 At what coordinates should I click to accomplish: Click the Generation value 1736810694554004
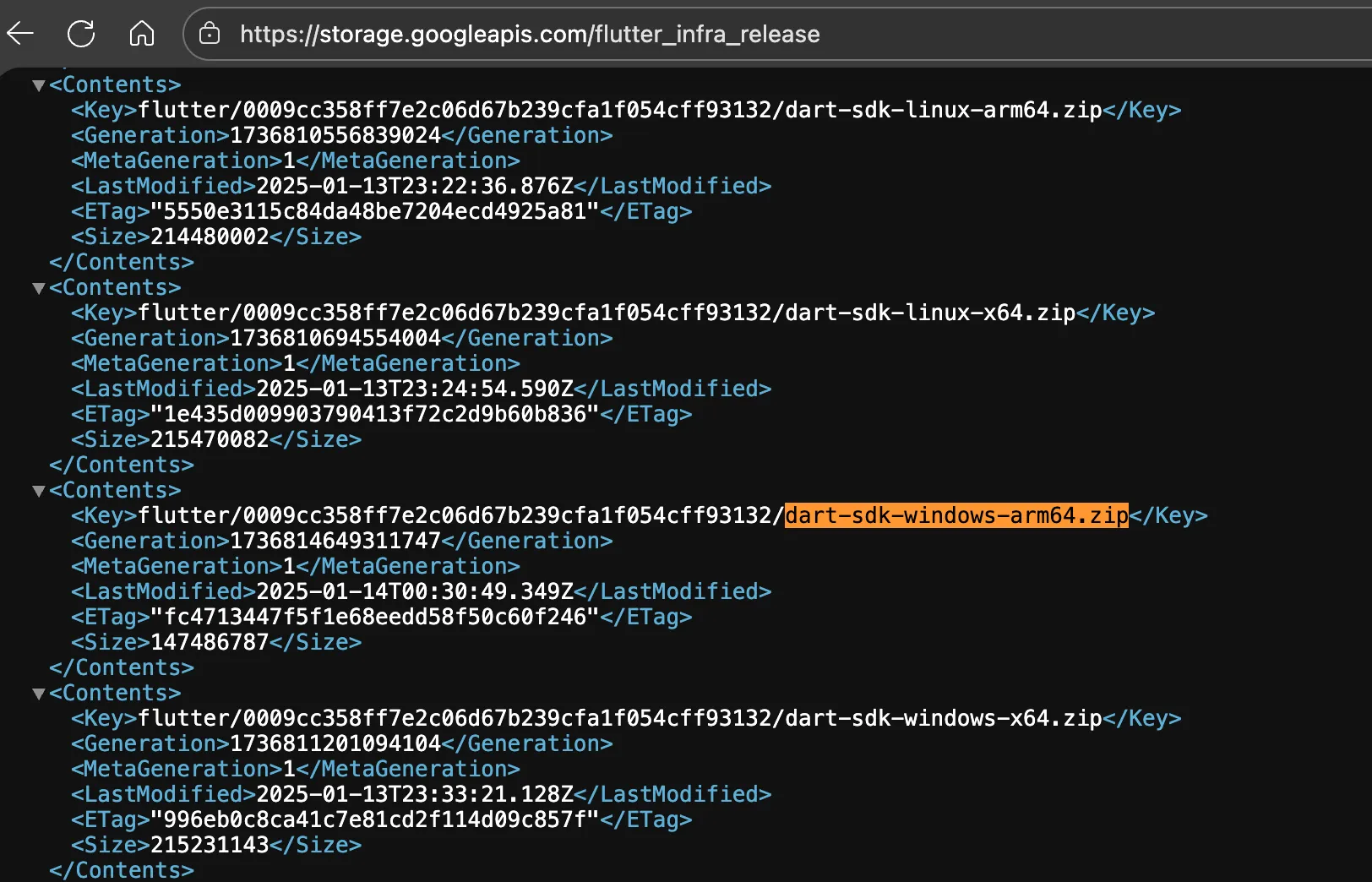pos(335,338)
